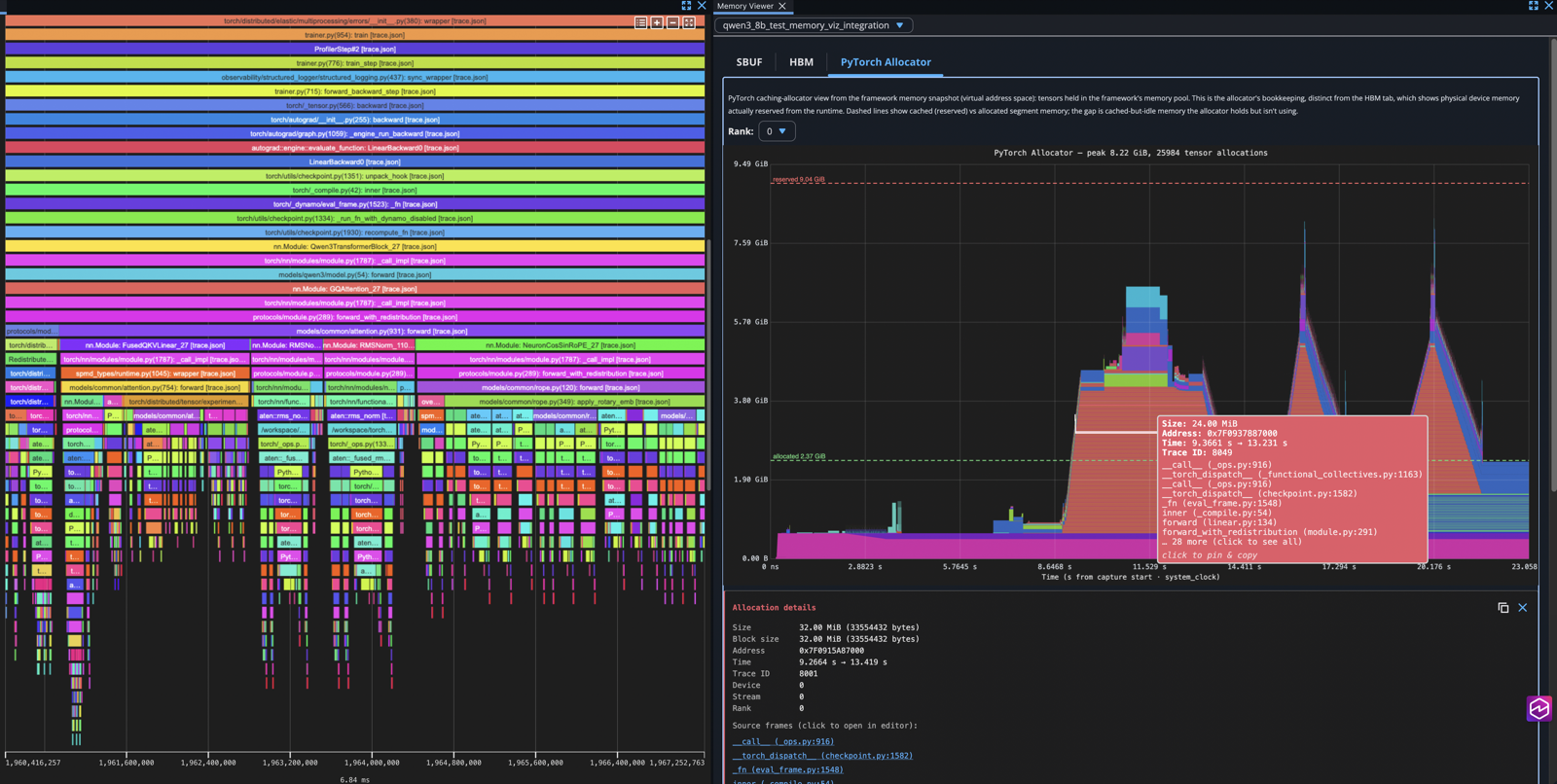Viewport: 1557px width, 784px height.
Task: Select the PyTorch Allocator tab
Action: pos(886,62)
